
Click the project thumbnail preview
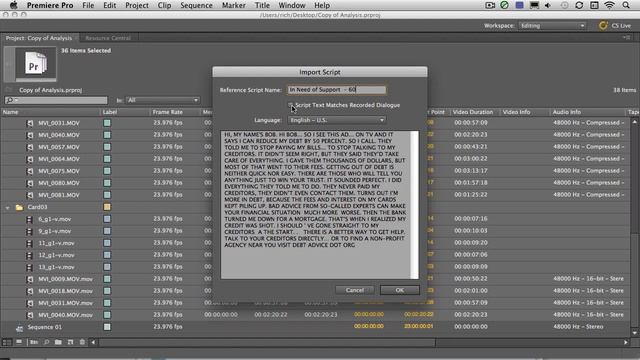point(36,64)
